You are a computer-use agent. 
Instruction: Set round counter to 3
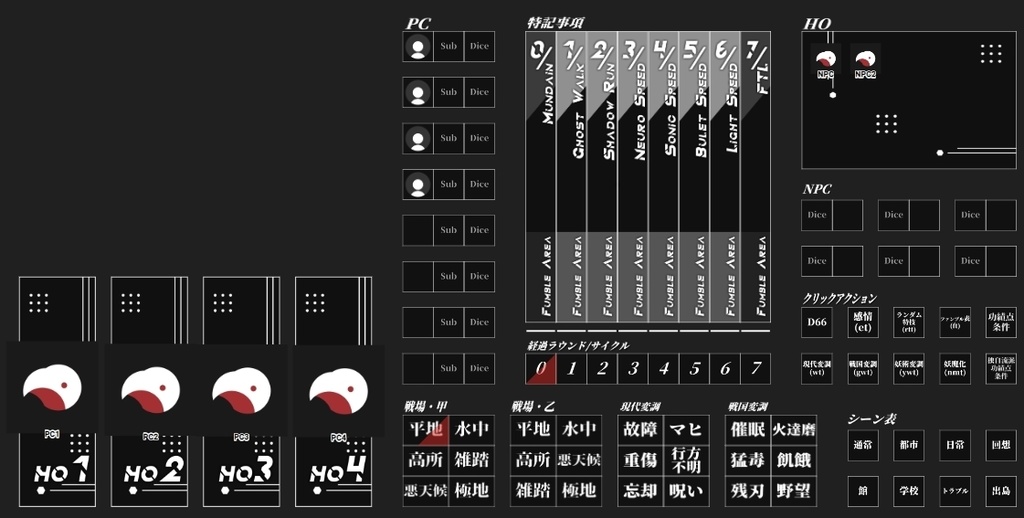click(633, 369)
